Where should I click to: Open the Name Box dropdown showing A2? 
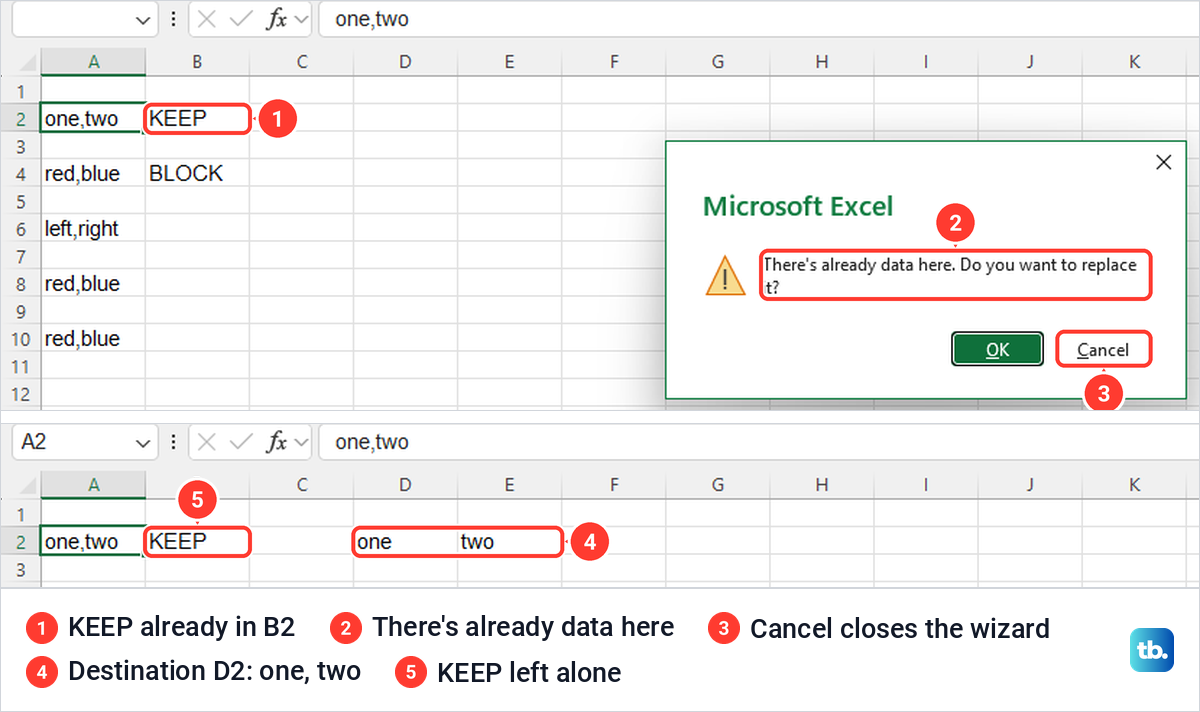144,441
